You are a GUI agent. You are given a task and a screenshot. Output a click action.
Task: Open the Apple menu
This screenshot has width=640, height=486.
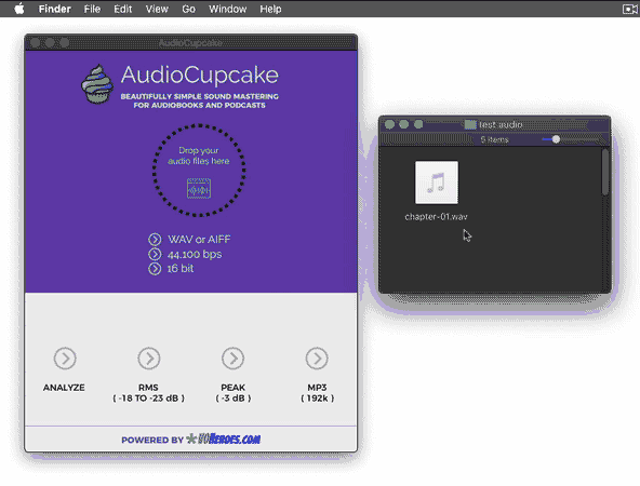click(19, 9)
